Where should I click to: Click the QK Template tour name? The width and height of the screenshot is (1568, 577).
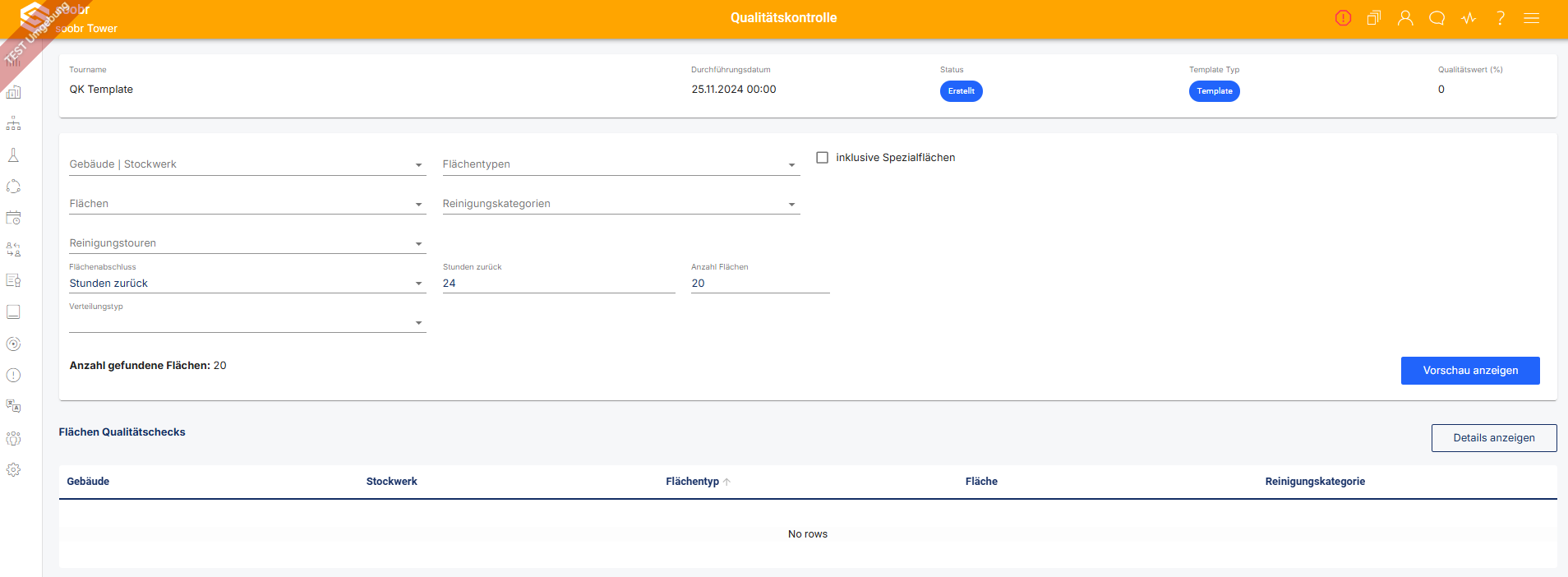[101, 90]
